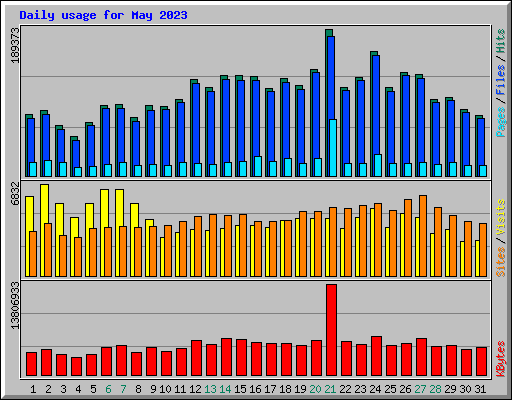Select the orange 'Sites' legend label
This screenshot has height=400, width=512.
point(501,262)
